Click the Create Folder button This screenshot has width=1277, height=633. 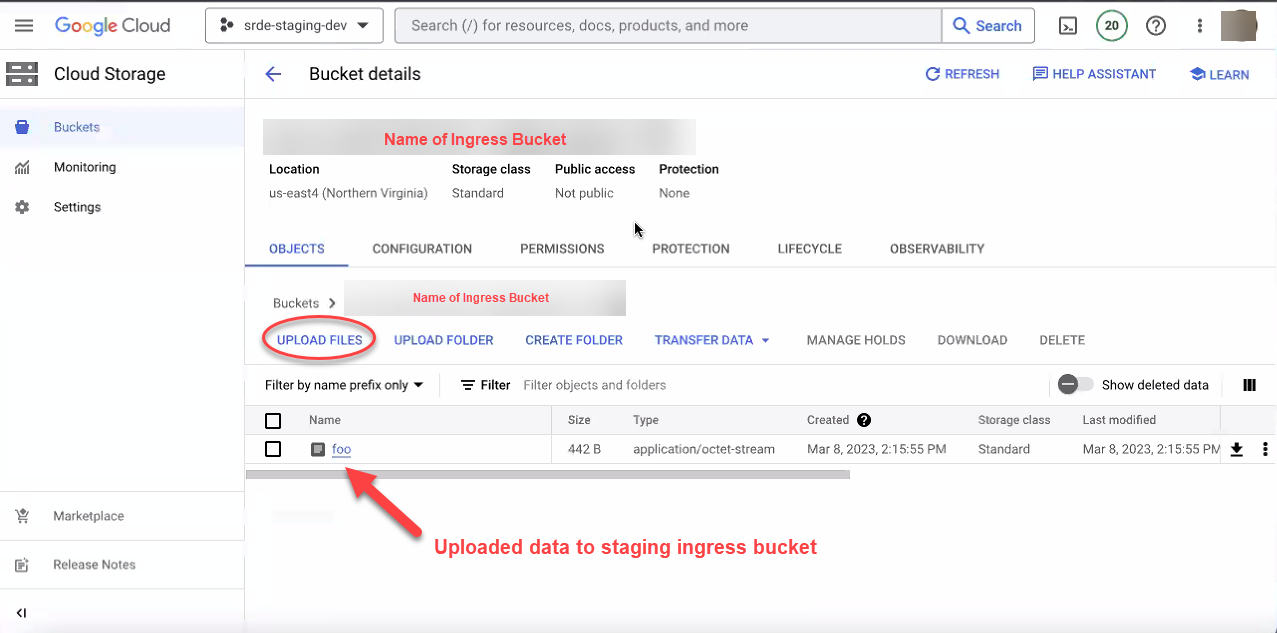click(x=574, y=340)
